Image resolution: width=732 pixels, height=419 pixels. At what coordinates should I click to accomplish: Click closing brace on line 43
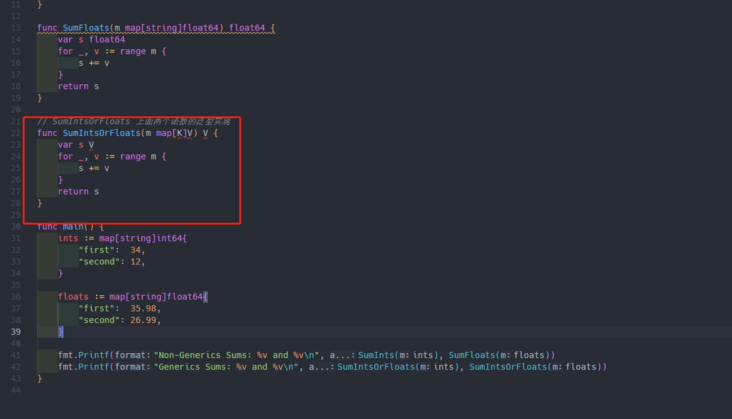(x=40, y=378)
